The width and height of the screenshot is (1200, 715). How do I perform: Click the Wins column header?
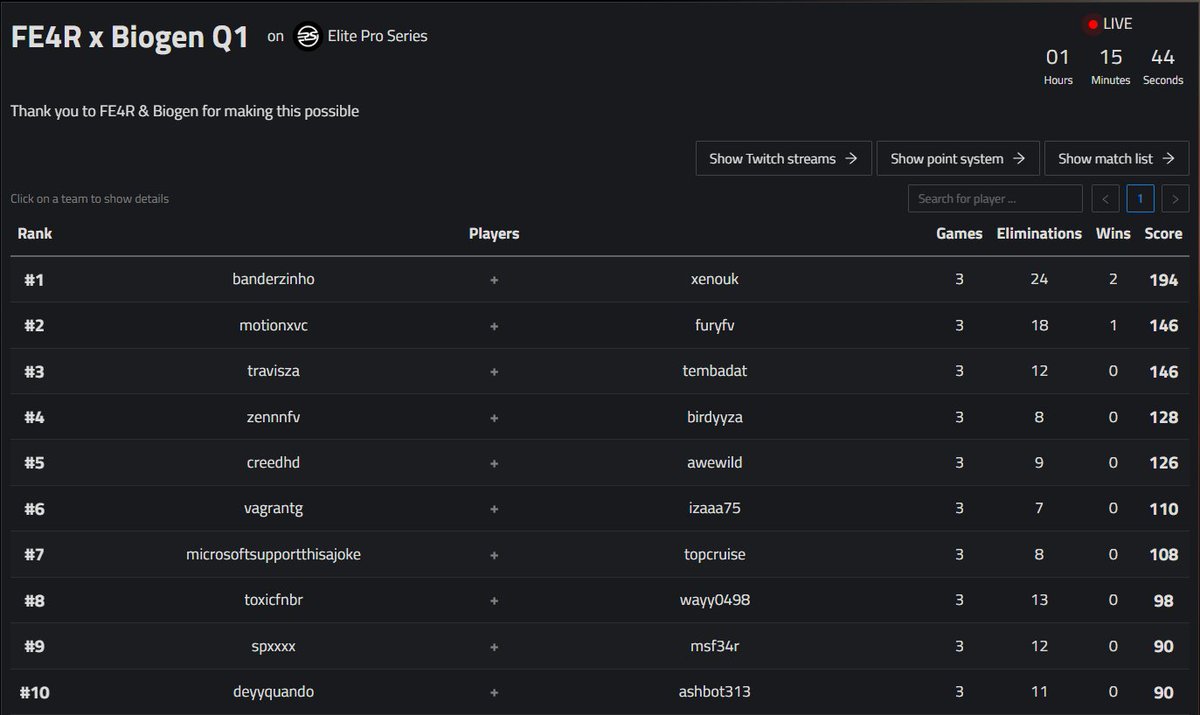pos(1113,233)
